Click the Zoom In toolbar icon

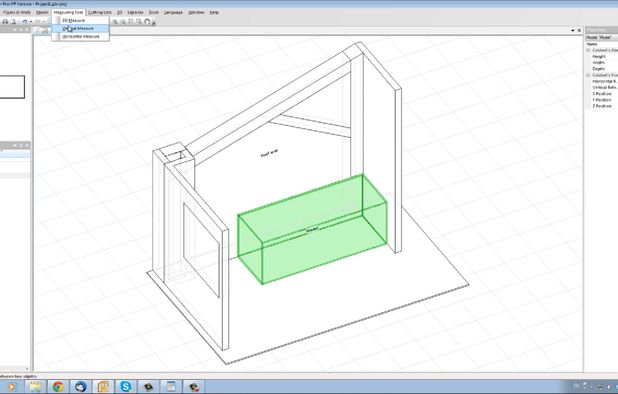(115, 22)
